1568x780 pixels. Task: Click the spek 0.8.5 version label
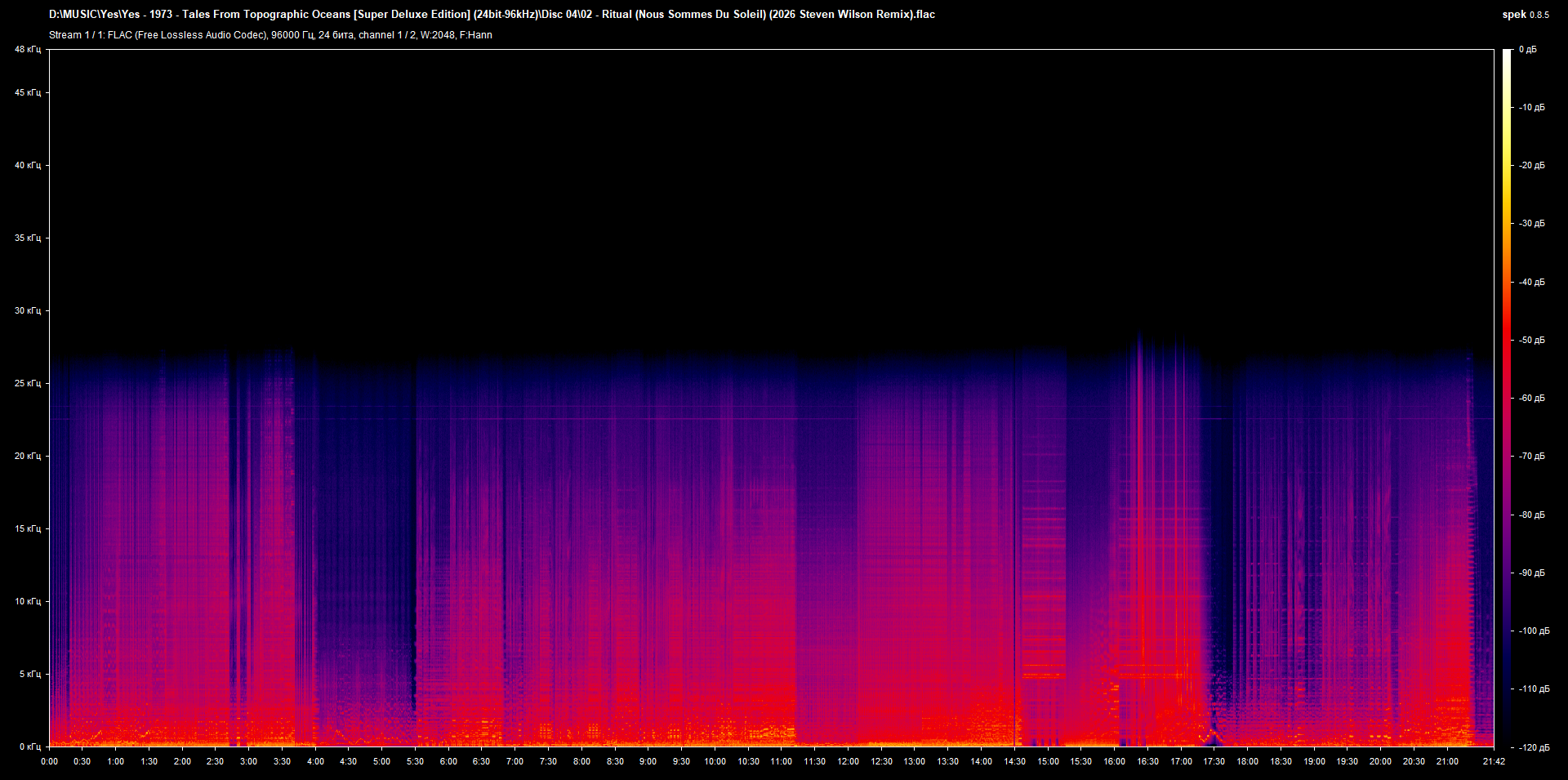[1526, 15]
